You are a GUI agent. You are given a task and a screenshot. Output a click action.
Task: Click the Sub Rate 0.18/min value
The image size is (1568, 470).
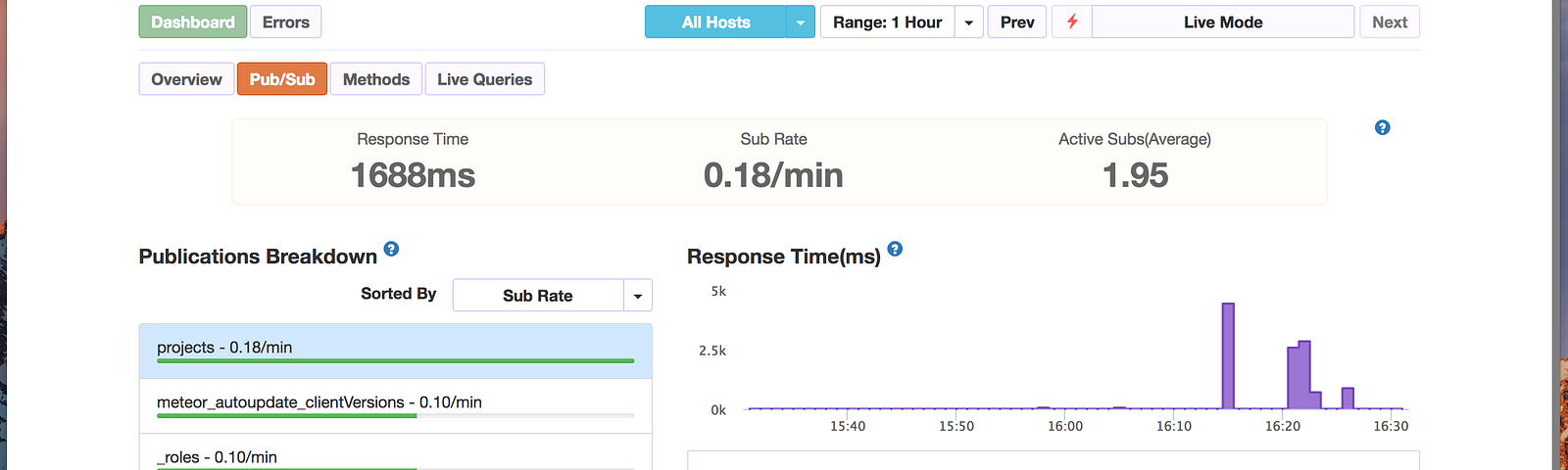tap(773, 175)
